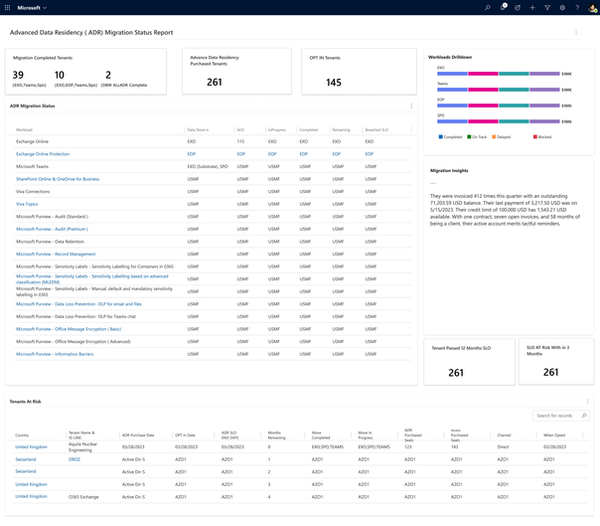Image resolution: width=600 pixels, height=526 pixels.
Task: Sort by the Completed column header
Action: [x=308, y=130]
